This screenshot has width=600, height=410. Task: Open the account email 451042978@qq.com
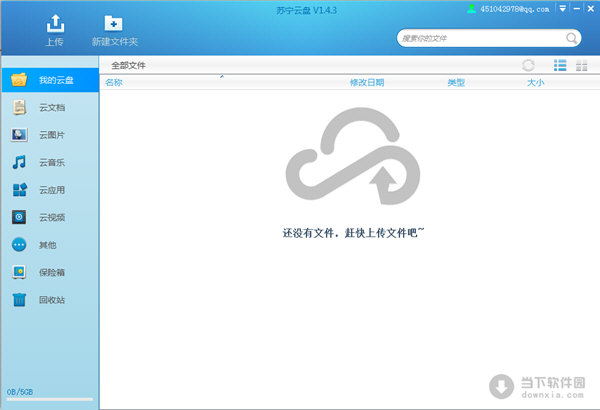click(x=515, y=9)
